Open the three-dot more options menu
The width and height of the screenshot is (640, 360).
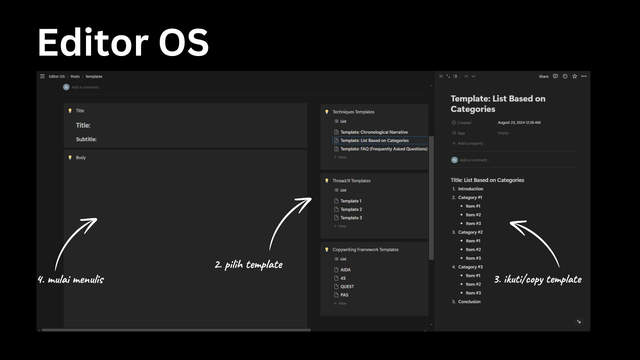click(x=584, y=76)
